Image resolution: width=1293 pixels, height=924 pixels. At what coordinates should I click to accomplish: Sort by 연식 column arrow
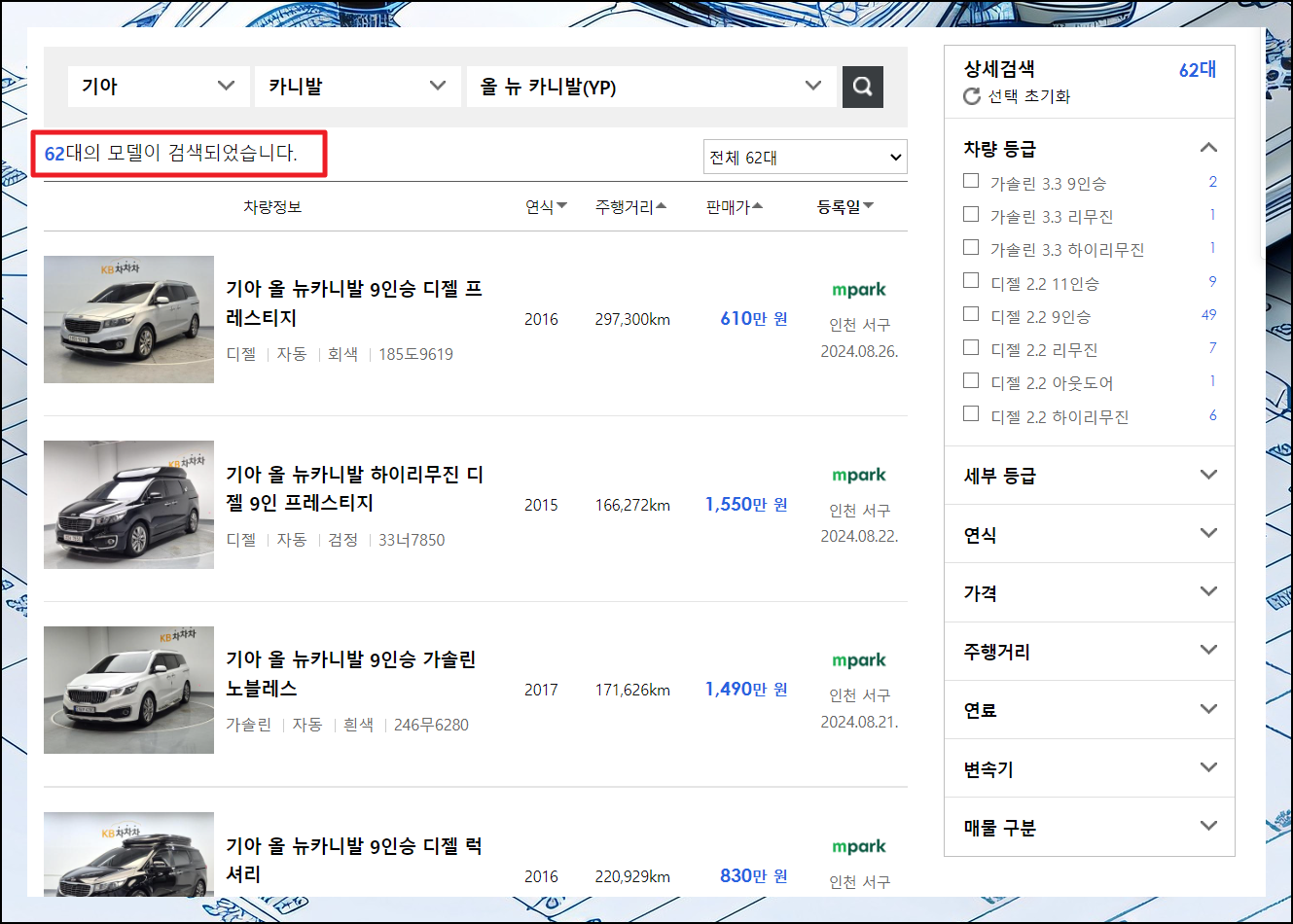pos(561,206)
